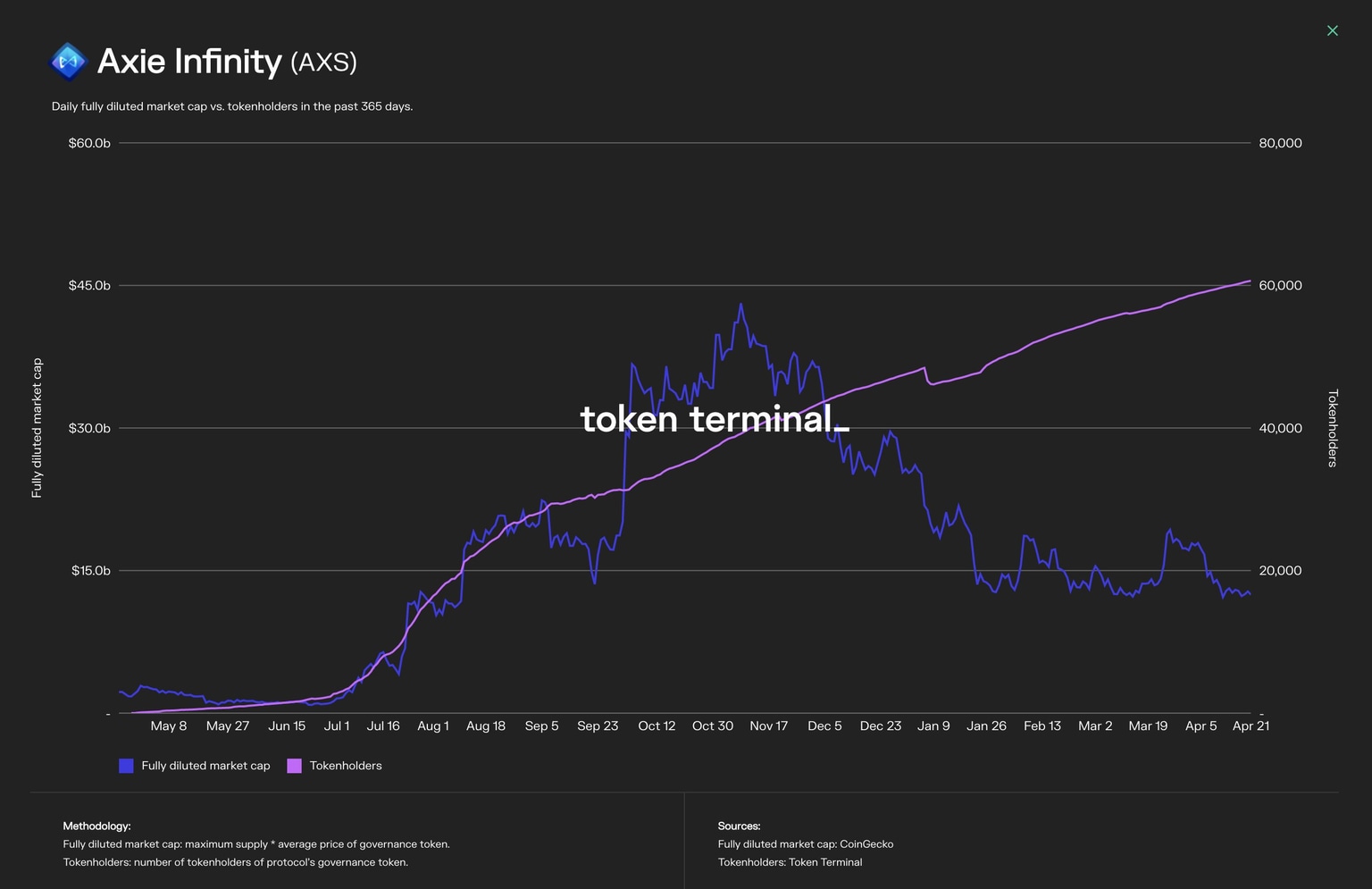Click the Token Terminal source text
1372x889 pixels.
[x=825, y=862]
